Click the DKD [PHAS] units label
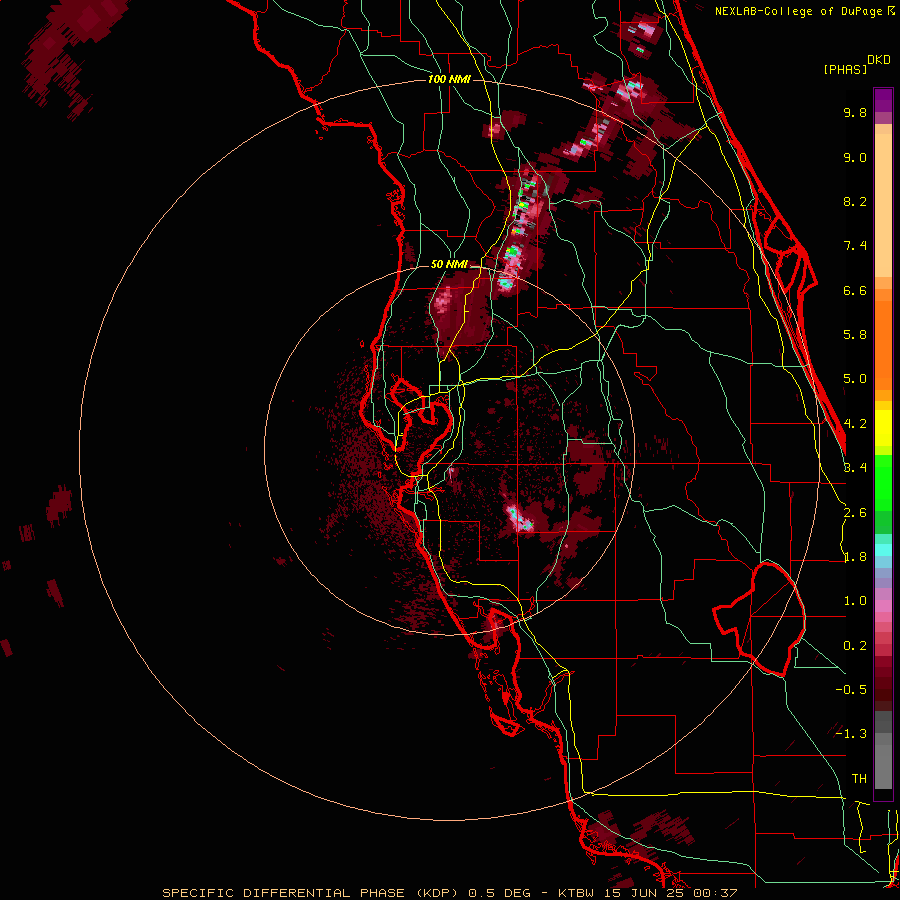Viewport: 900px width, 900px height. (856, 65)
